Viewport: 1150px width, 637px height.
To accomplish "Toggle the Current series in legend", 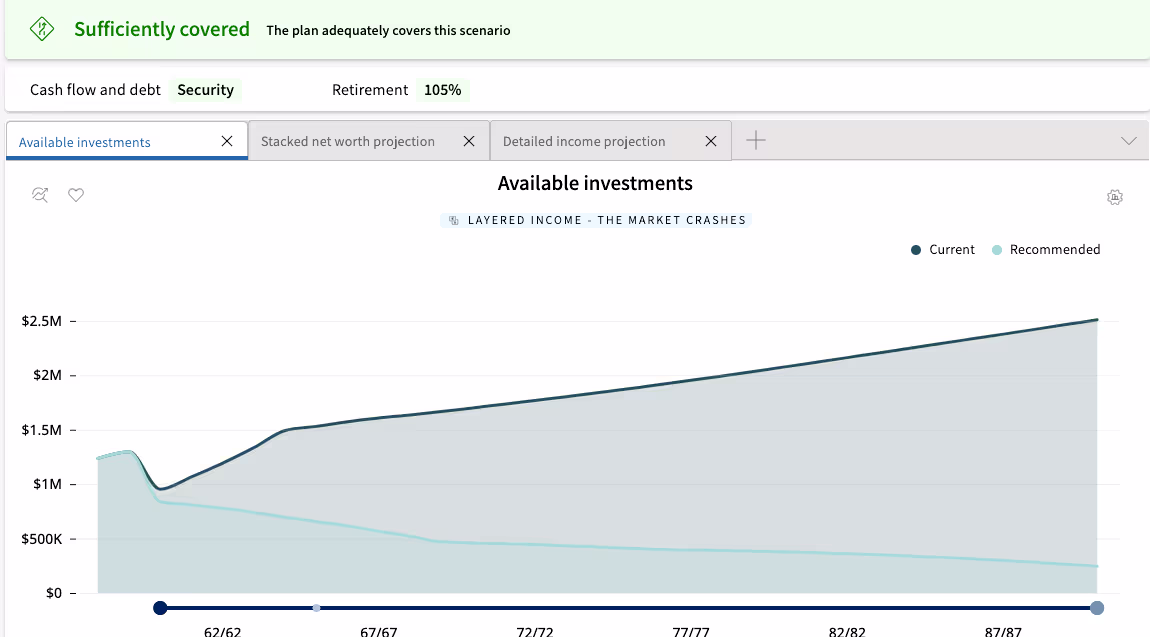I will [942, 250].
